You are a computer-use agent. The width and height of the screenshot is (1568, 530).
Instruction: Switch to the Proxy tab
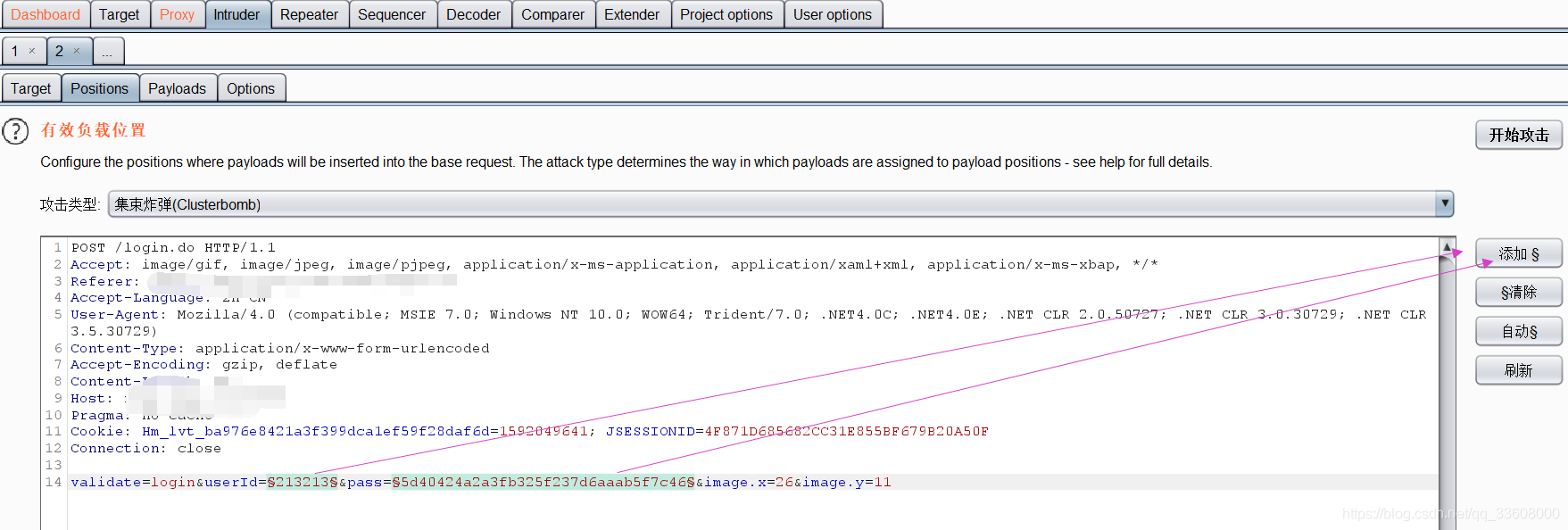(177, 14)
